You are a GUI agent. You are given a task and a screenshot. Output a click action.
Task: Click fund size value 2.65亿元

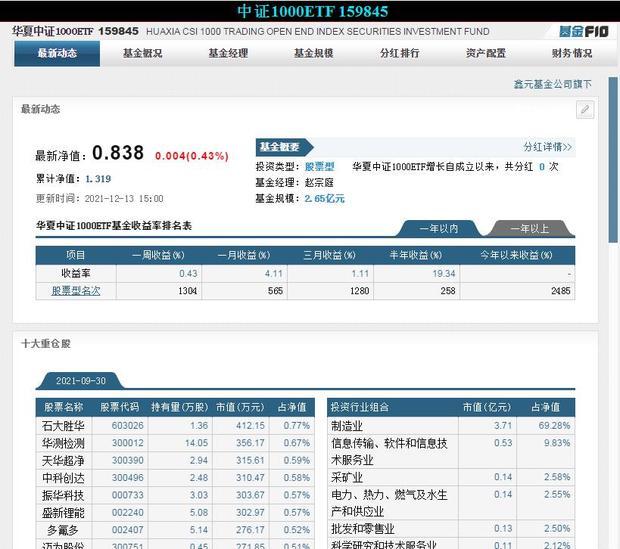[325, 199]
